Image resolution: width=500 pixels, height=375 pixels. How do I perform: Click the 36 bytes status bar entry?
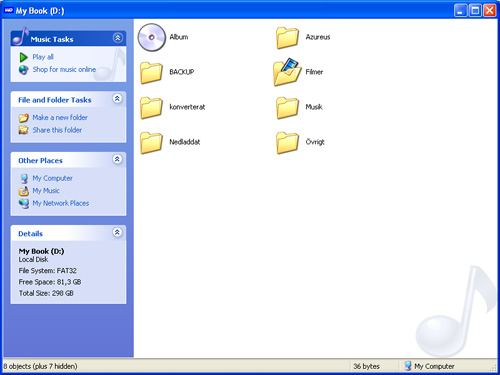tap(366, 366)
